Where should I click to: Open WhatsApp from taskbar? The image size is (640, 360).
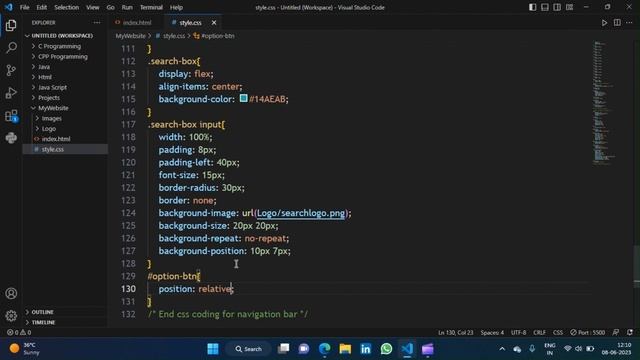tap(386, 349)
